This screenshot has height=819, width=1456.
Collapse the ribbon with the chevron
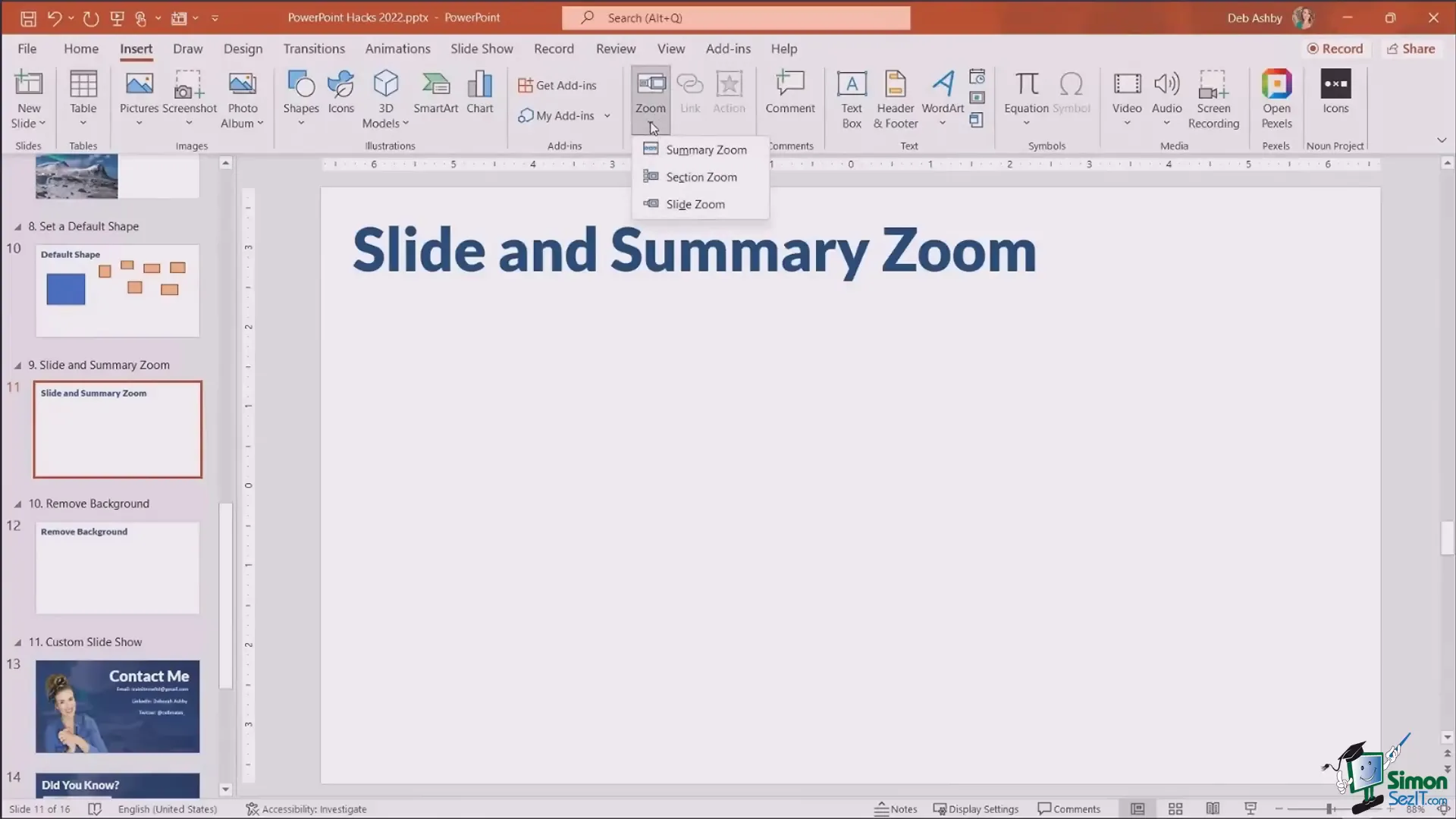(x=1441, y=140)
